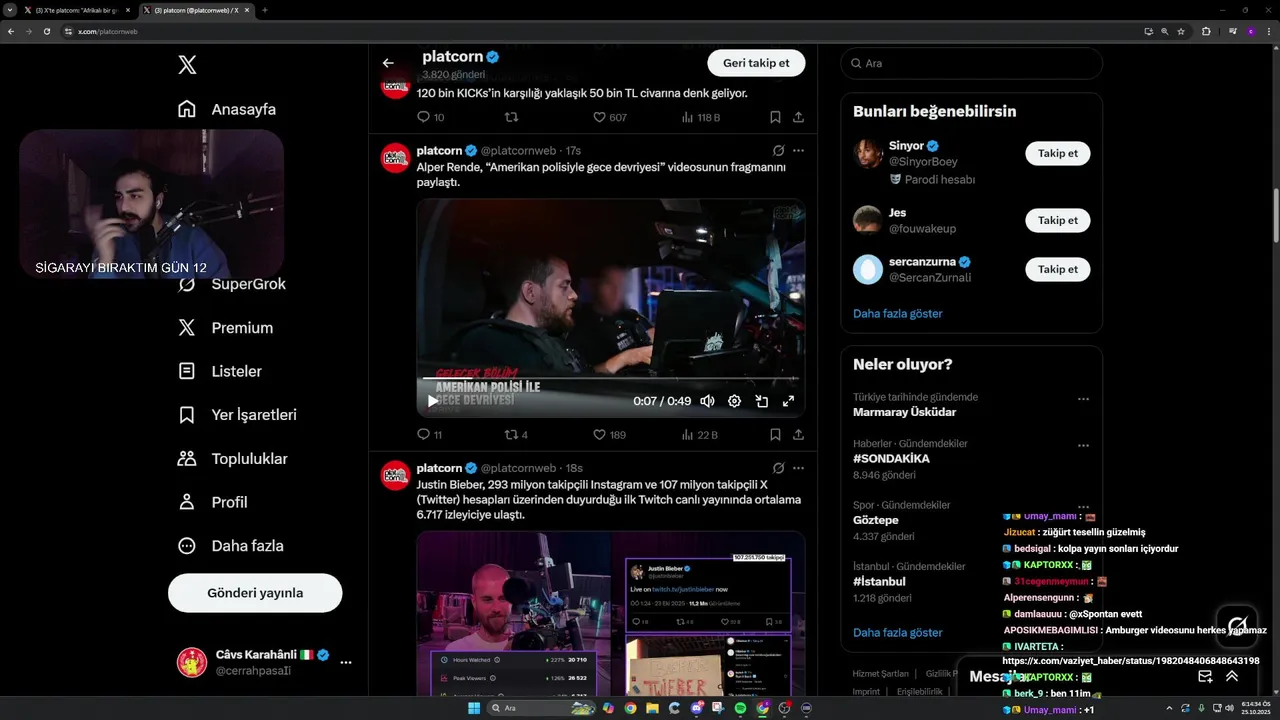Bookmark the Alper Rende post

point(775,435)
